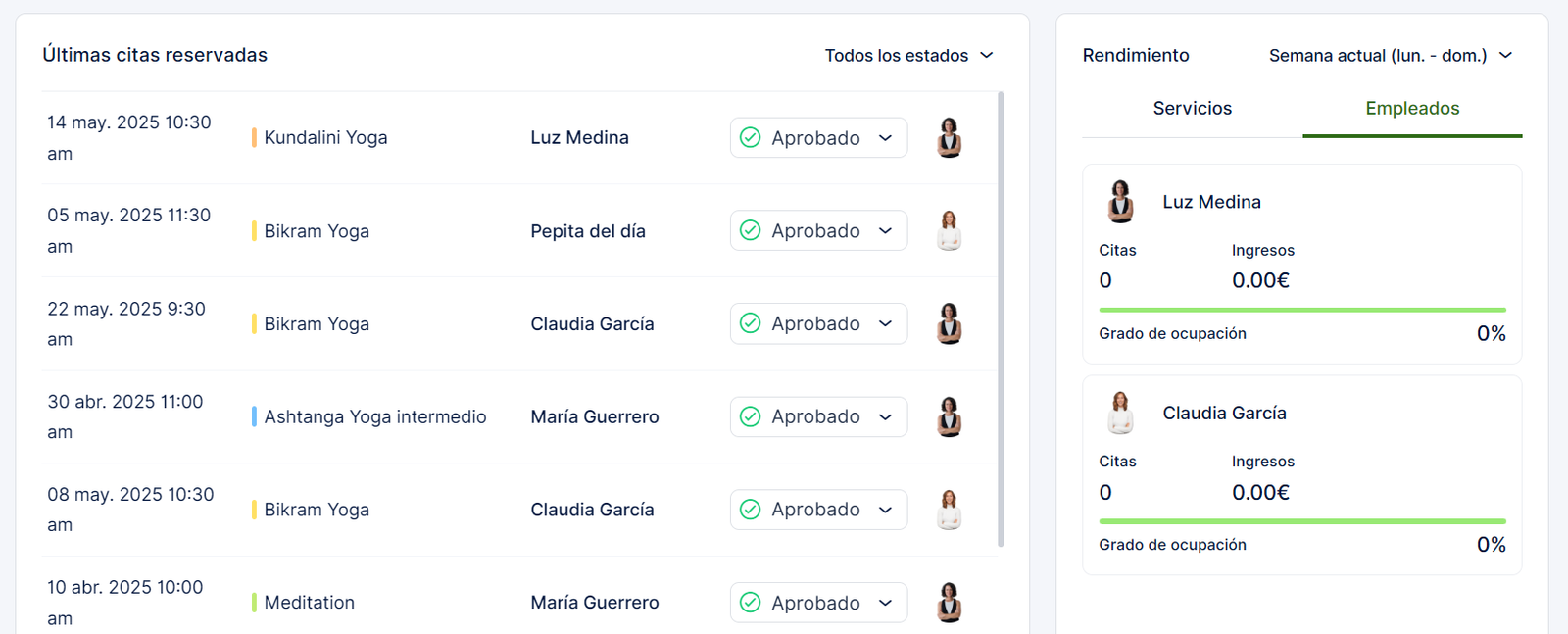Screen dimensions: 1568x634
Task: Open Aprobado status dropdown for Kundalini Yoga
Action: tap(818, 138)
